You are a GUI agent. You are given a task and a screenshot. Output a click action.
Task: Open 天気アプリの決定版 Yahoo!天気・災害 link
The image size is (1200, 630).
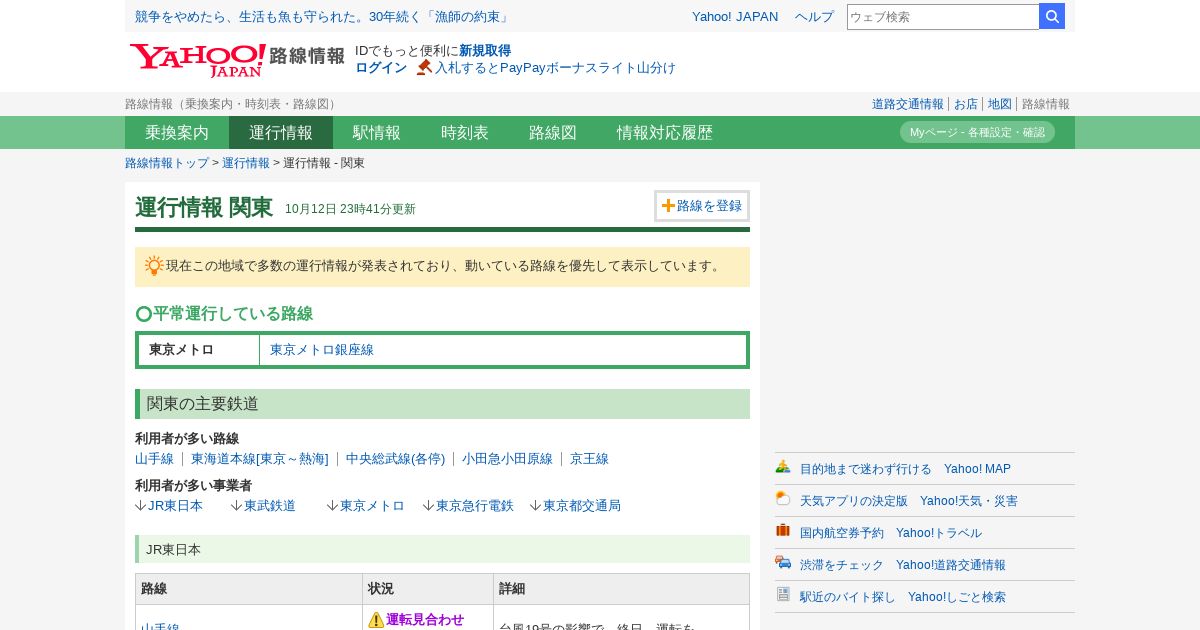(x=909, y=501)
